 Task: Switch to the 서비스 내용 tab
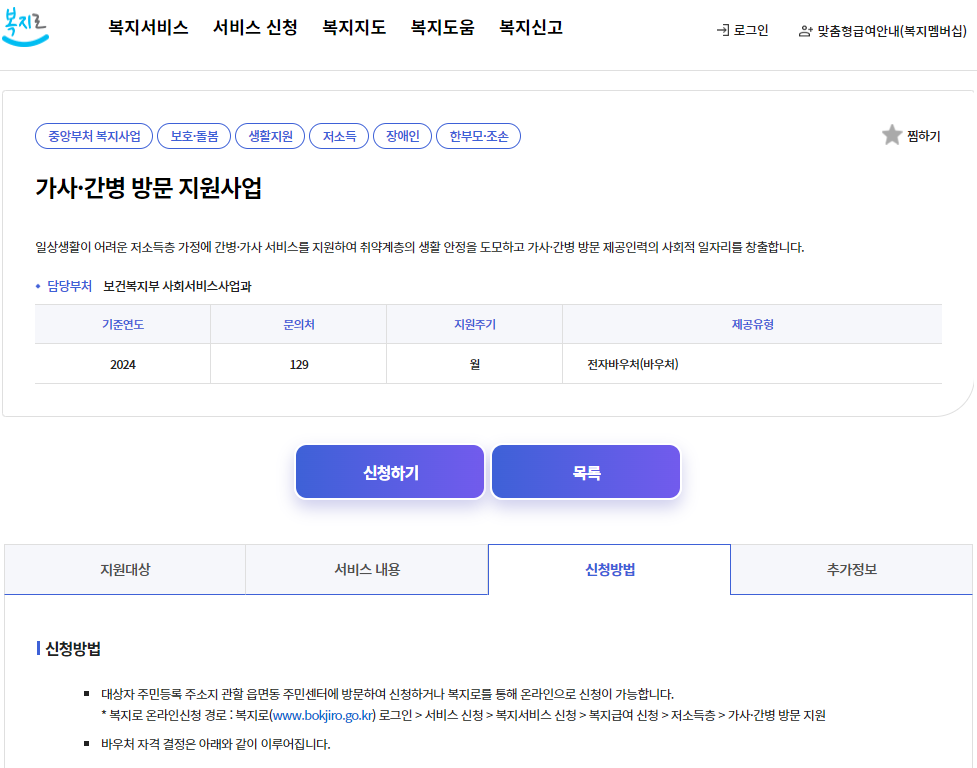[x=366, y=568]
